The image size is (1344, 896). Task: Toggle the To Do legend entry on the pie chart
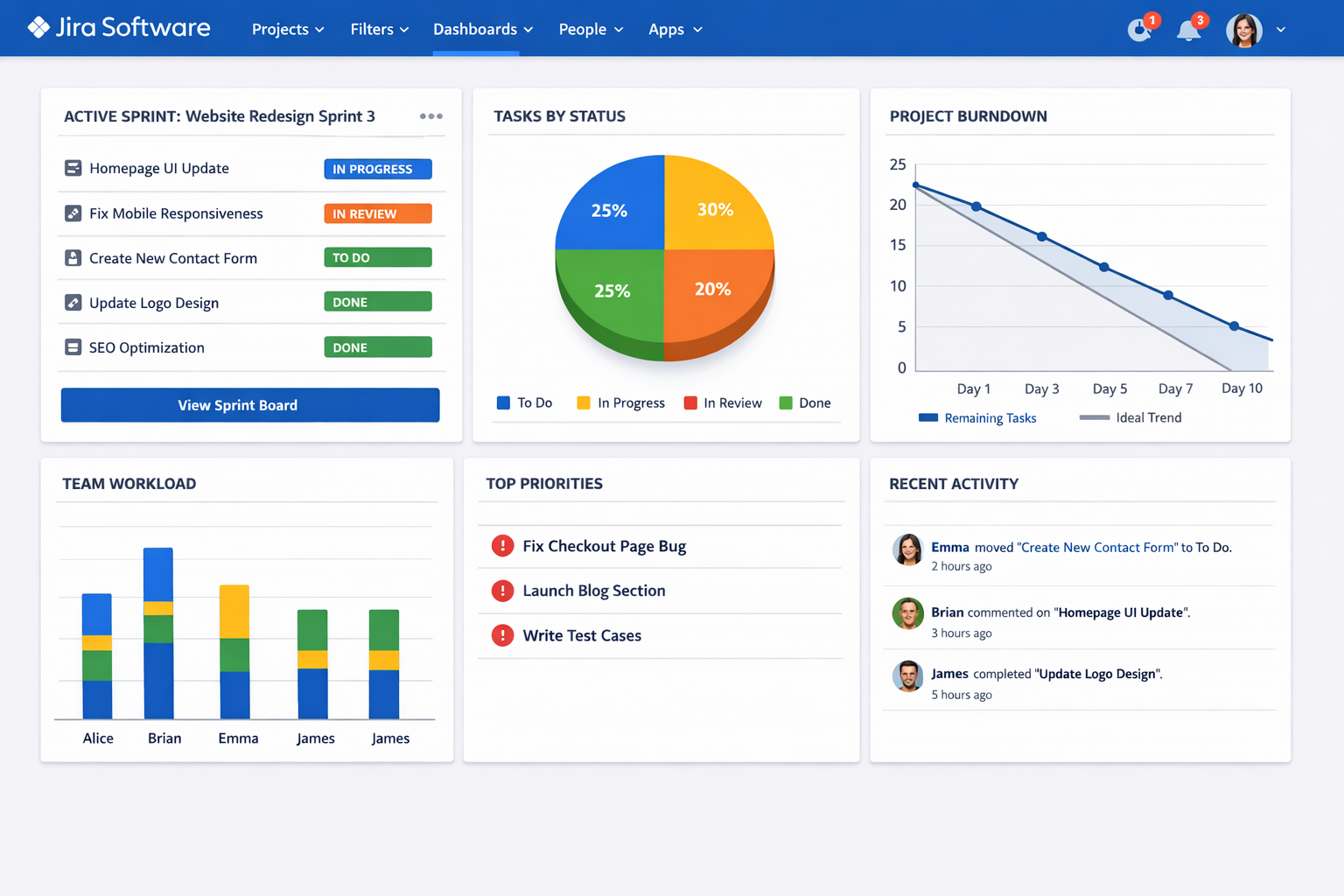(x=524, y=402)
